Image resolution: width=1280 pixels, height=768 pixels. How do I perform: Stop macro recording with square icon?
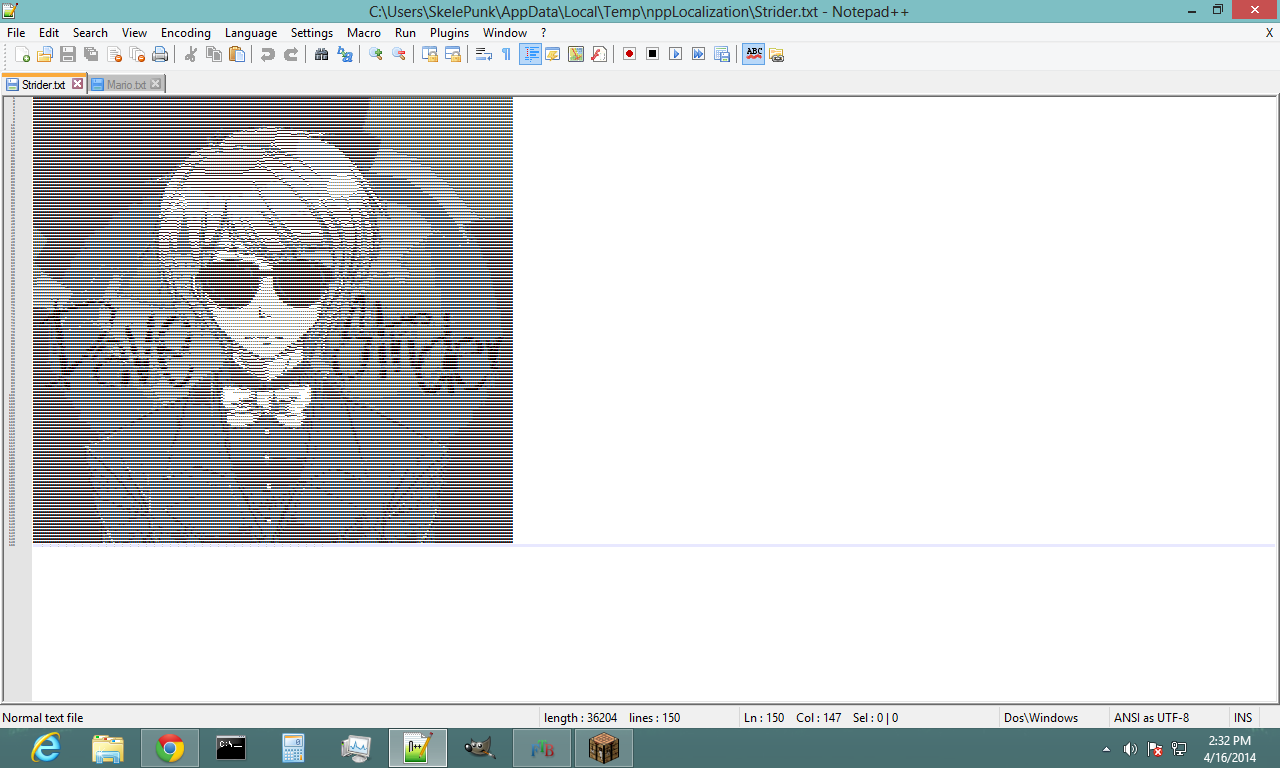[652, 54]
